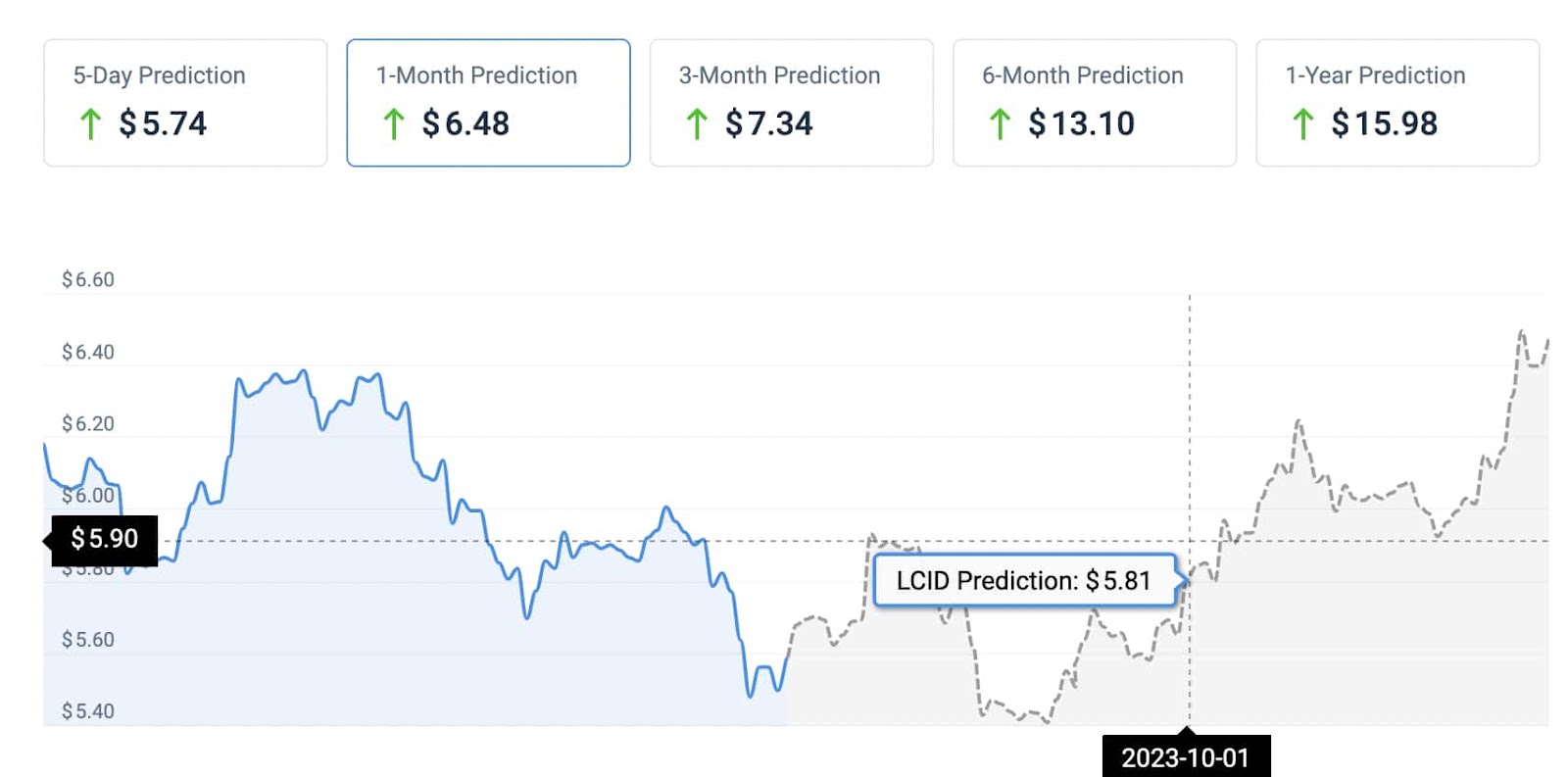This screenshot has height=777, width=1568.
Task: Click green up arrow beside $15.98
Action: [1302, 124]
